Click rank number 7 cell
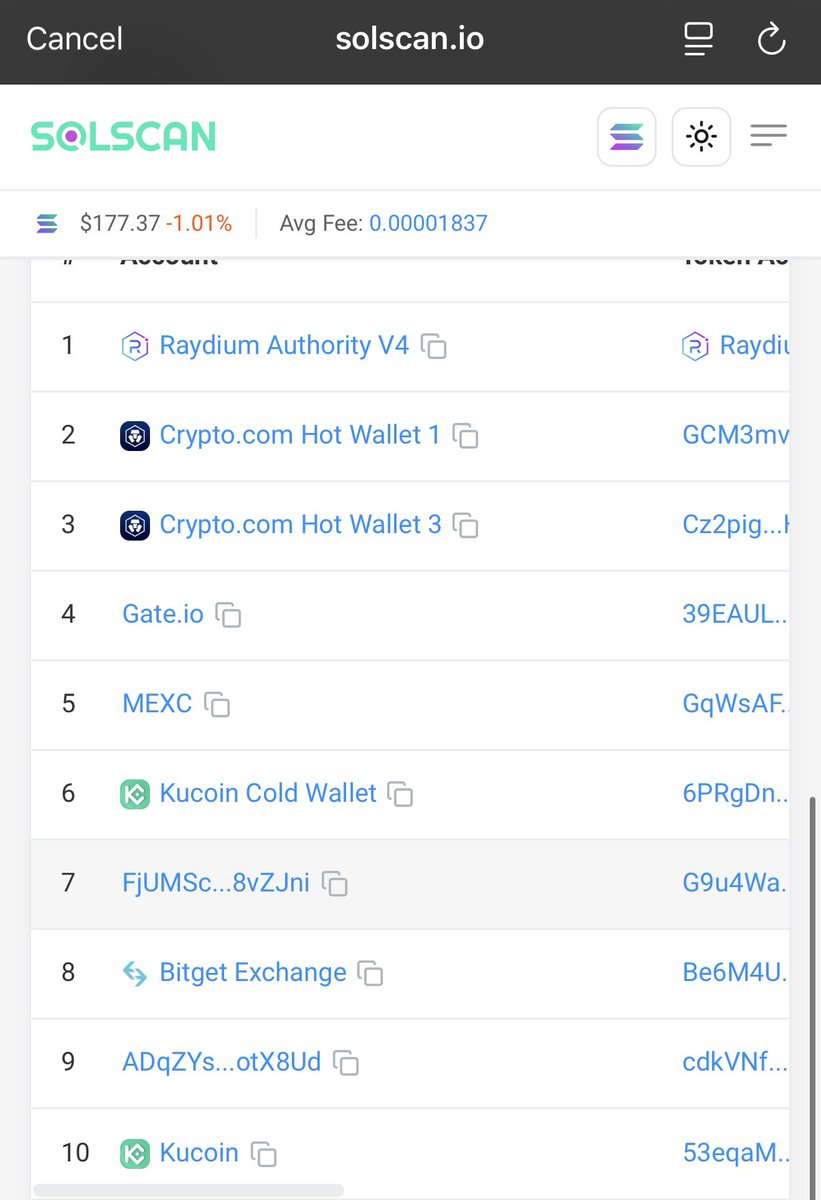Viewport: 821px width, 1200px height. 68,883
